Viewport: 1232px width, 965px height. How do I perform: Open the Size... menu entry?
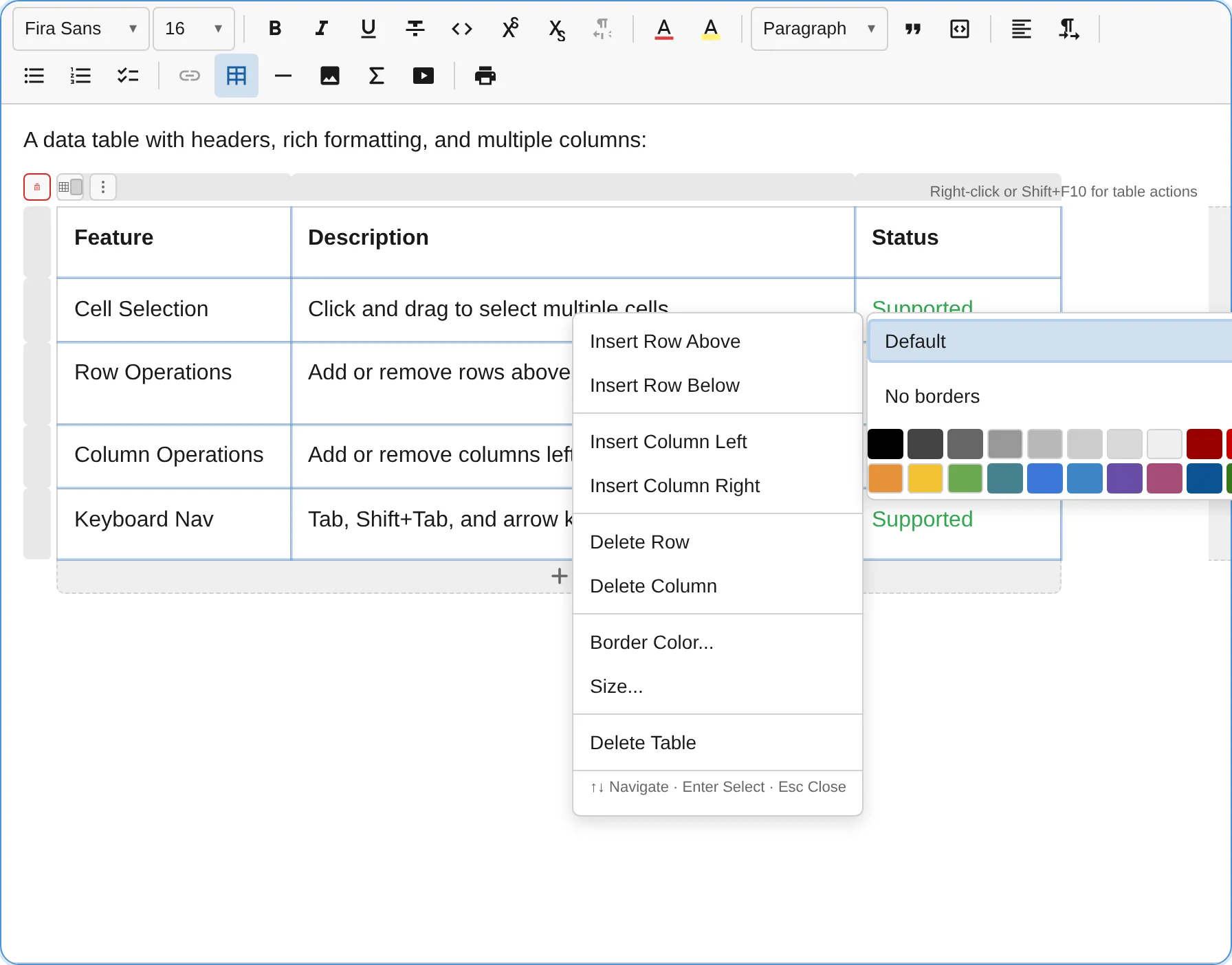[x=718, y=687]
